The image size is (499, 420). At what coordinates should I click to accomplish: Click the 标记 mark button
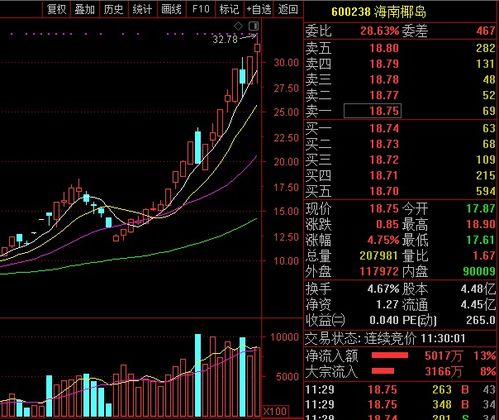229,9
